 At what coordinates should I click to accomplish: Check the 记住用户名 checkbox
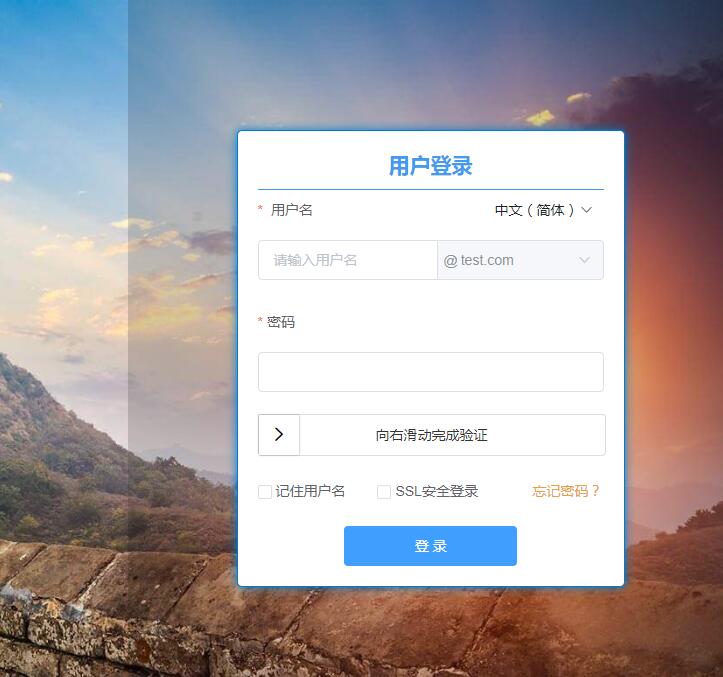pos(265,492)
